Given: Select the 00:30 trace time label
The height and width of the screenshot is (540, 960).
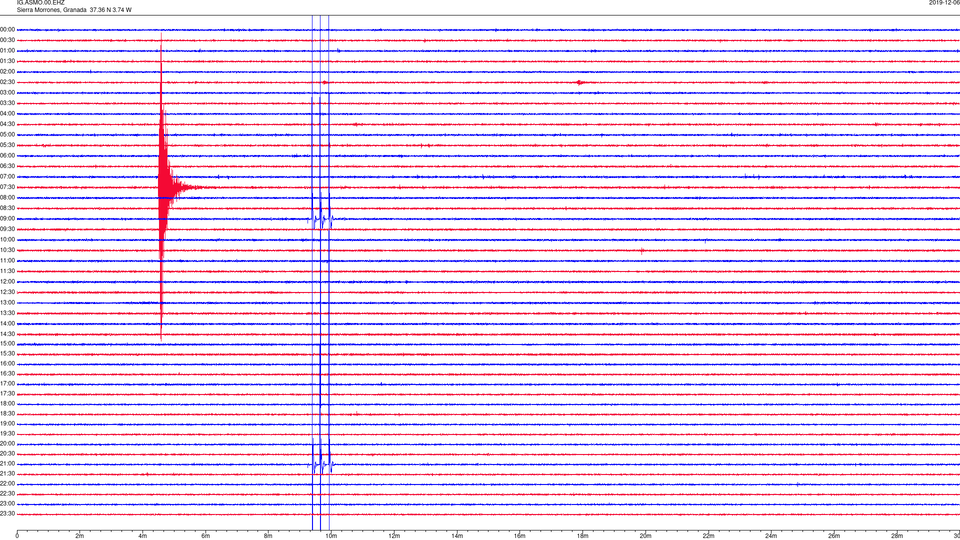Looking at the screenshot, I should pos(7,40).
